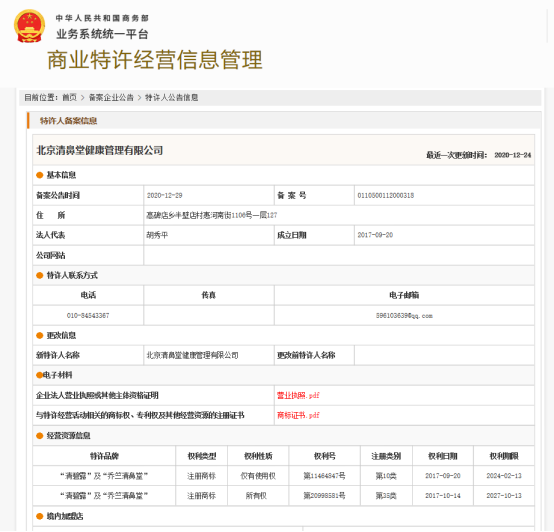The width and height of the screenshot is (554, 532).
Task: Open the 营业执照.pdf attachment
Action: coord(298,395)
